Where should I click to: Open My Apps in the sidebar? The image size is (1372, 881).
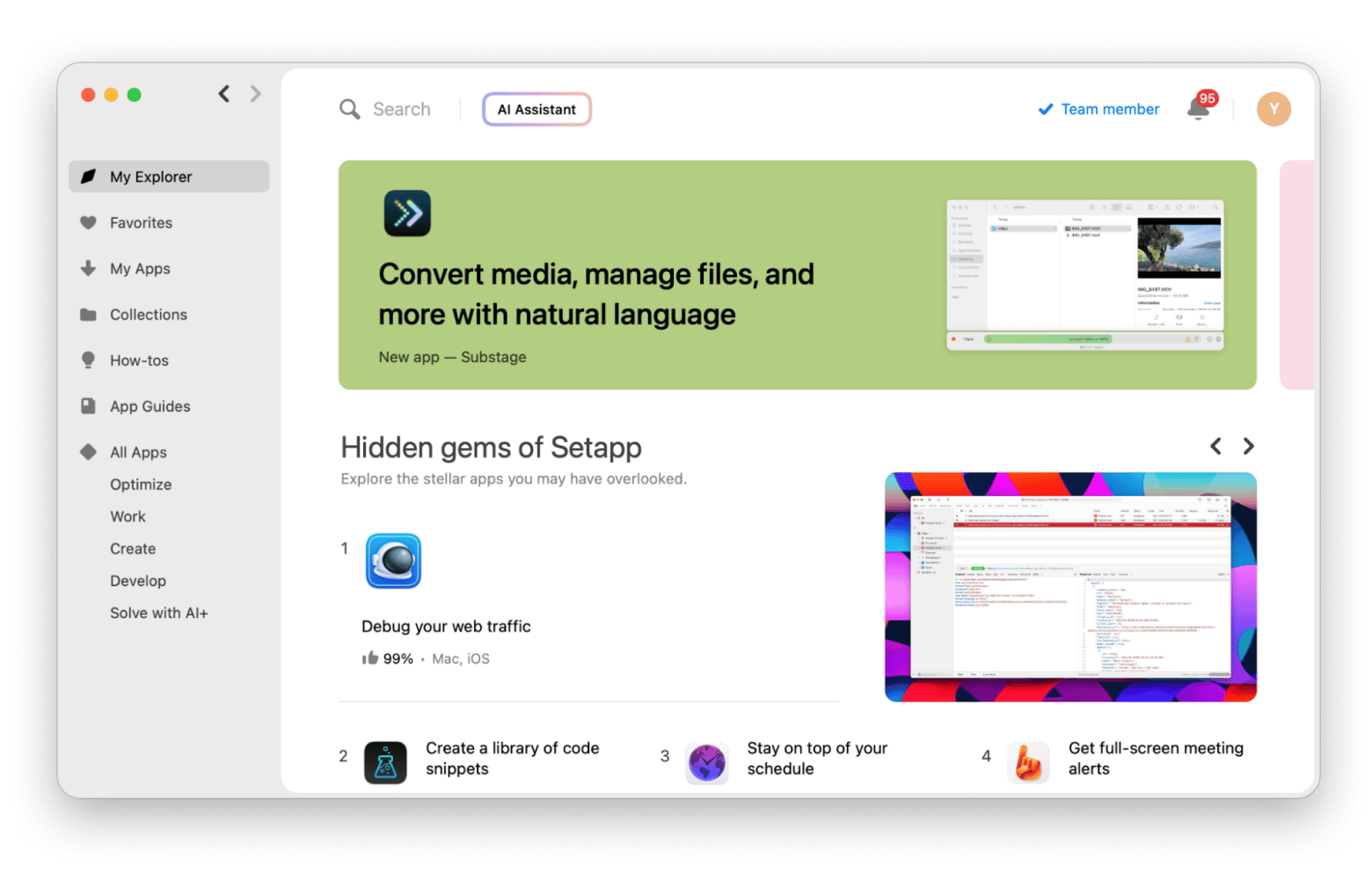tap(140, 269)
